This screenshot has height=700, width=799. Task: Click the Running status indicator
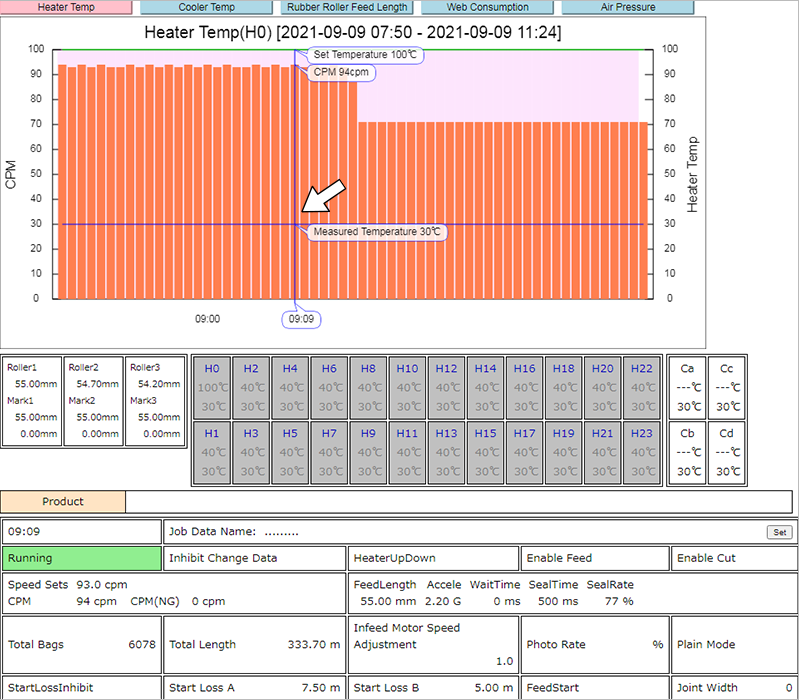tap(81, 558)
